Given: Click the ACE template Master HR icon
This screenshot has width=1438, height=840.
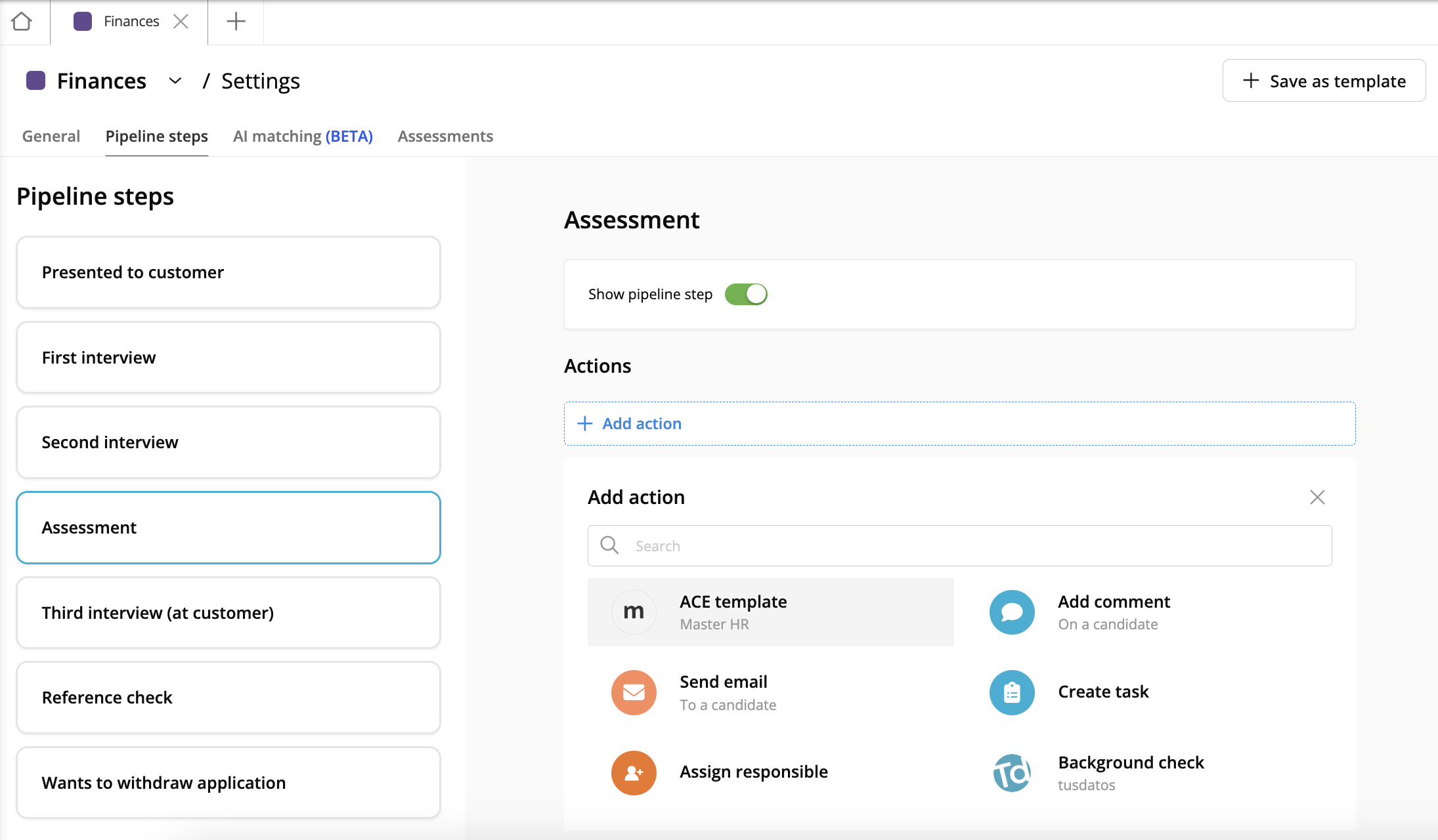Looking at the screenshot, I should click(634, 612).
